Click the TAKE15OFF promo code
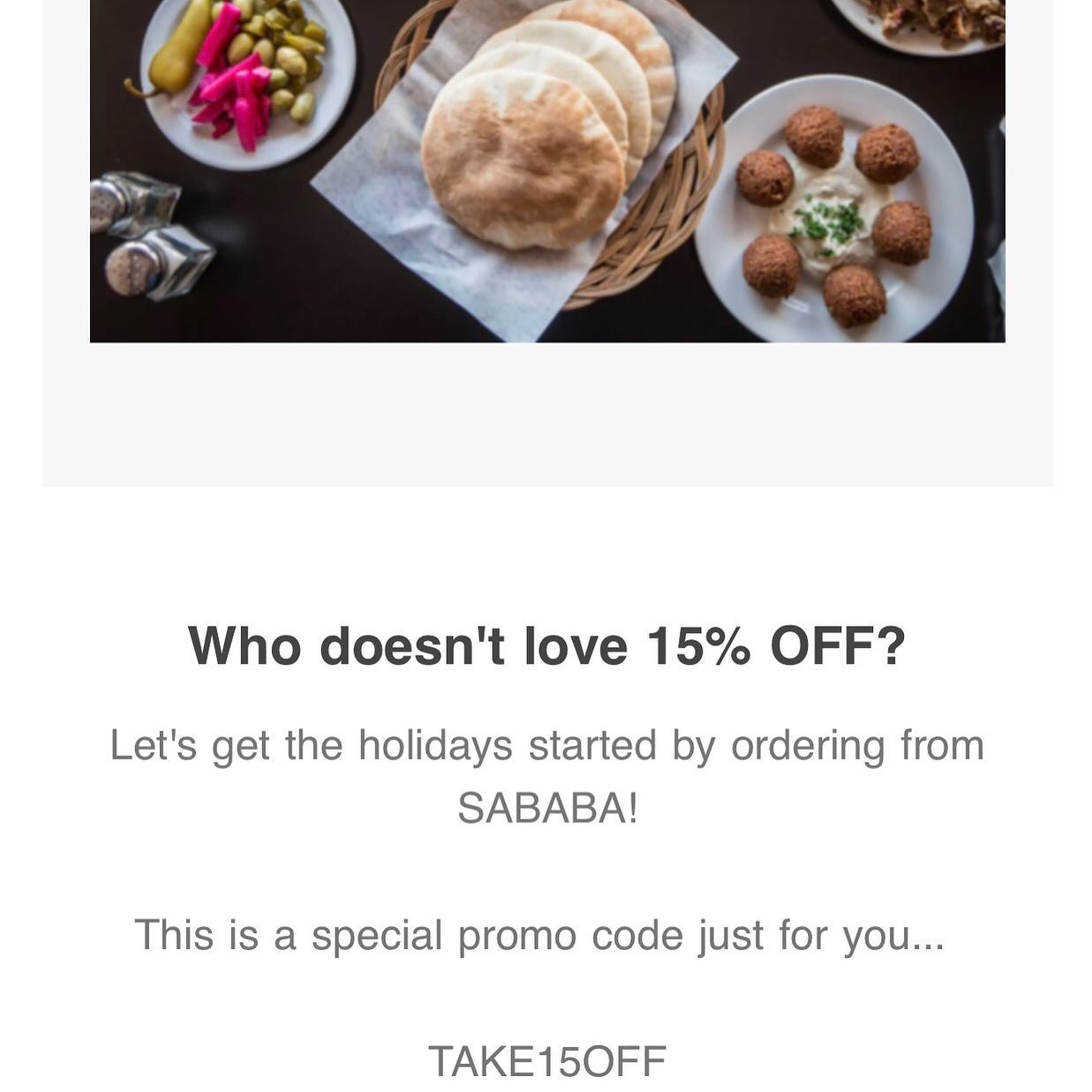The height and width of the screenshot is (1092, 1092). point(546,1060)
